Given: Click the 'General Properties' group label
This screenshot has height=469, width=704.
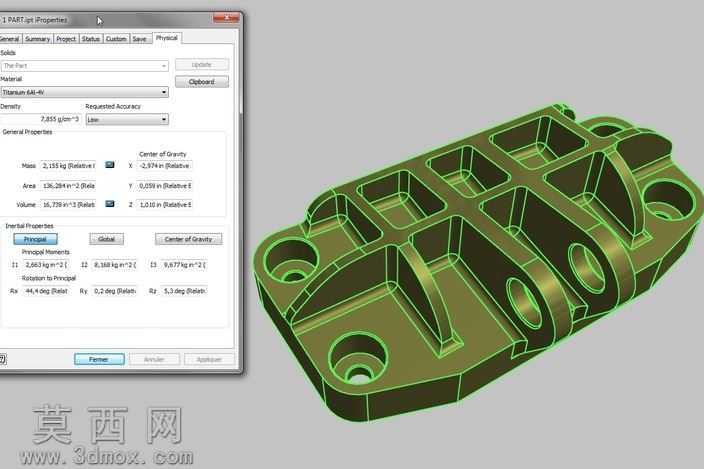Looking at the screenshot, I should 27,132.
